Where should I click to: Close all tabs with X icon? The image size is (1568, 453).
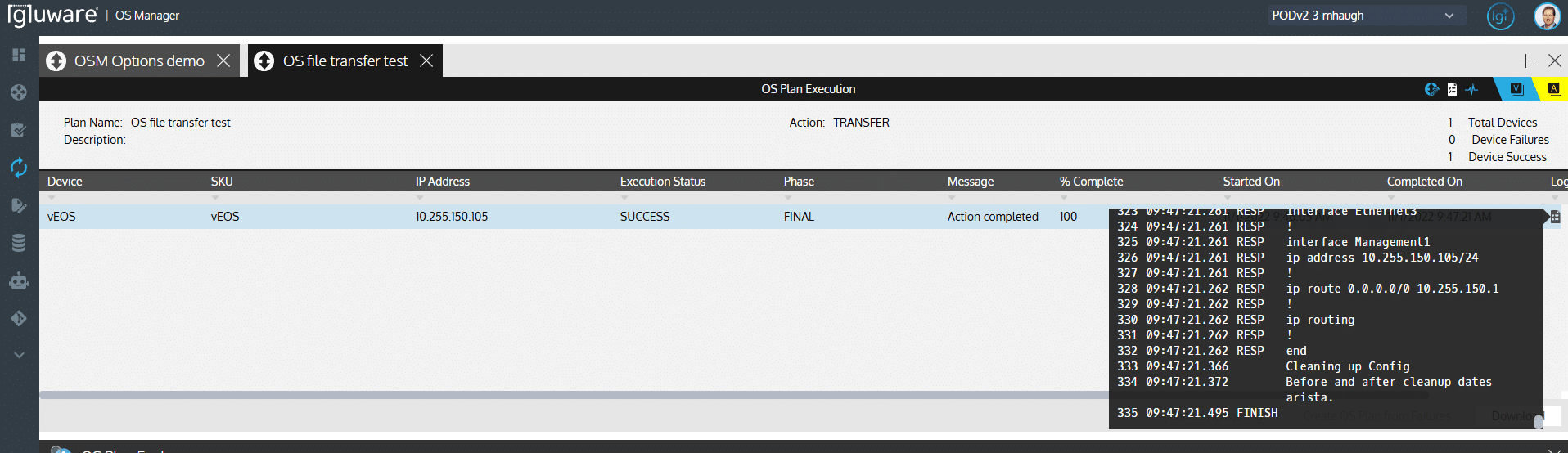1555,61
